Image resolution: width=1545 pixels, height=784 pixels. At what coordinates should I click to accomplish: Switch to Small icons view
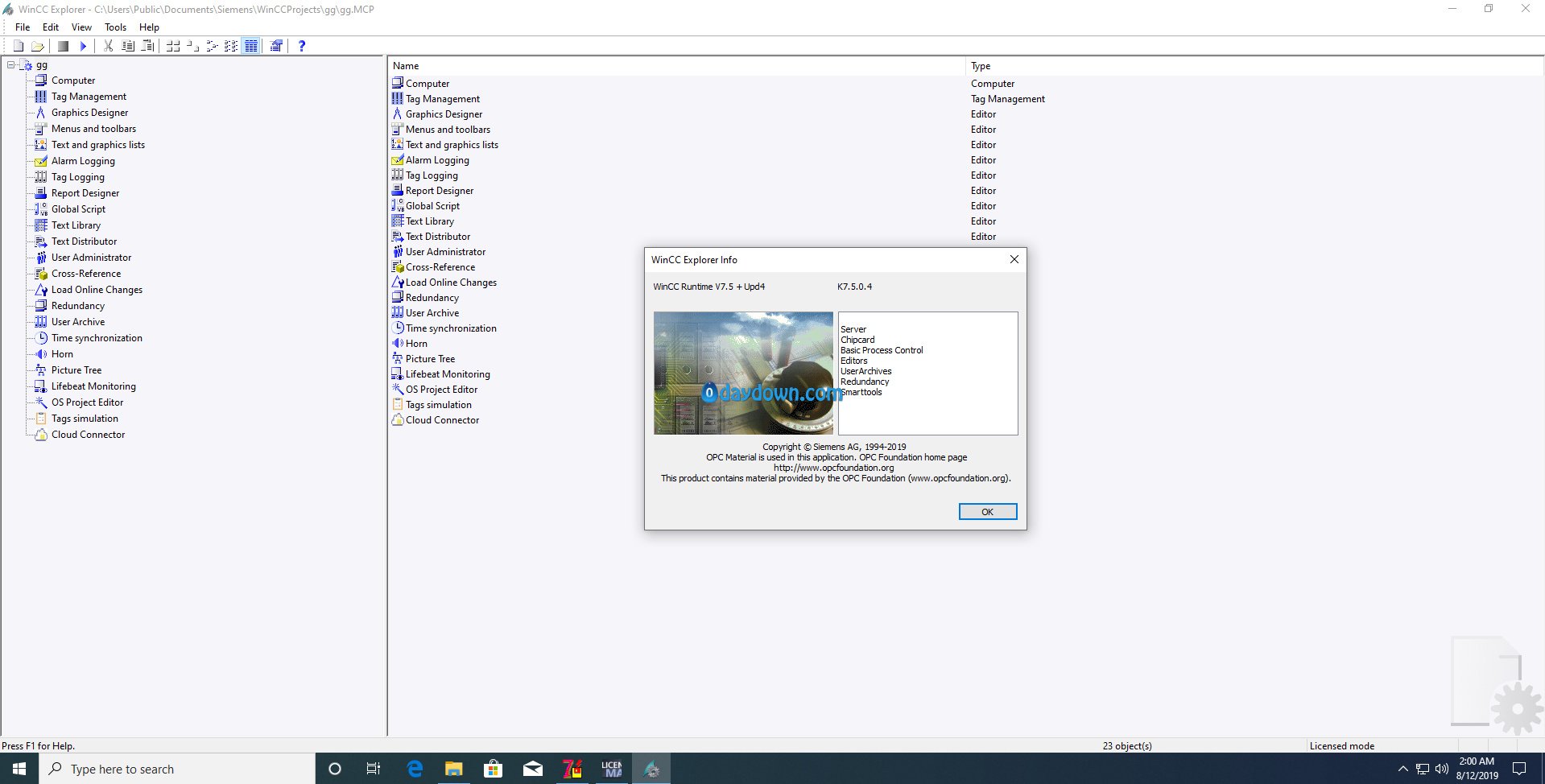click(192, 46)
